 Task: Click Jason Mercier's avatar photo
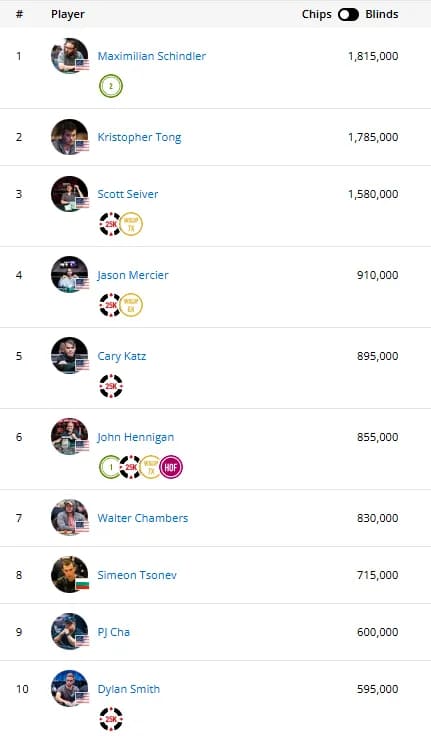[x=69, y=275]
